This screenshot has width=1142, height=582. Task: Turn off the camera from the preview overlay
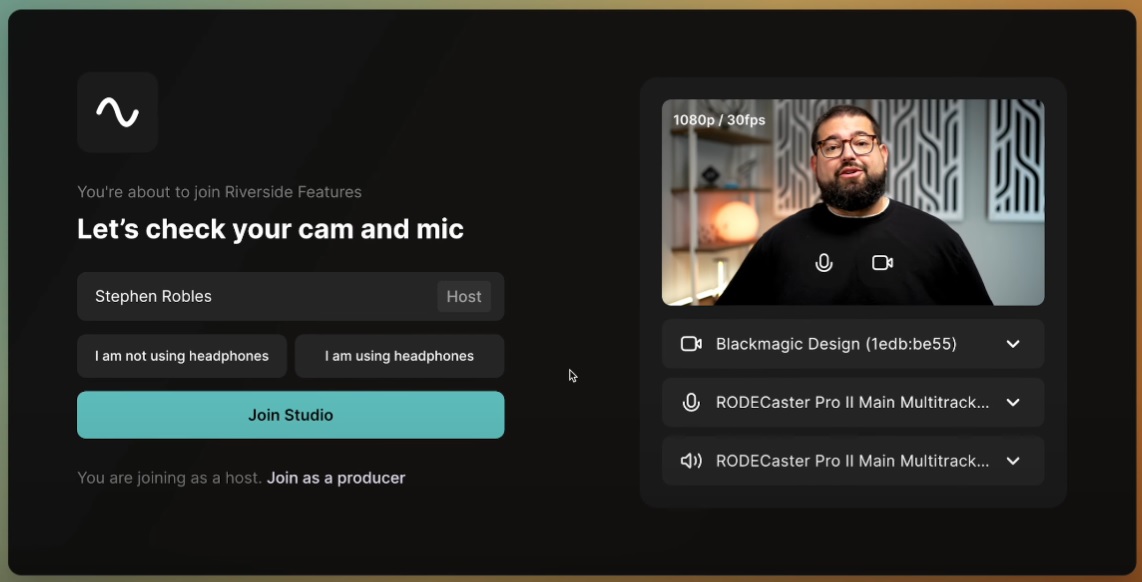[x=881, y=263]
